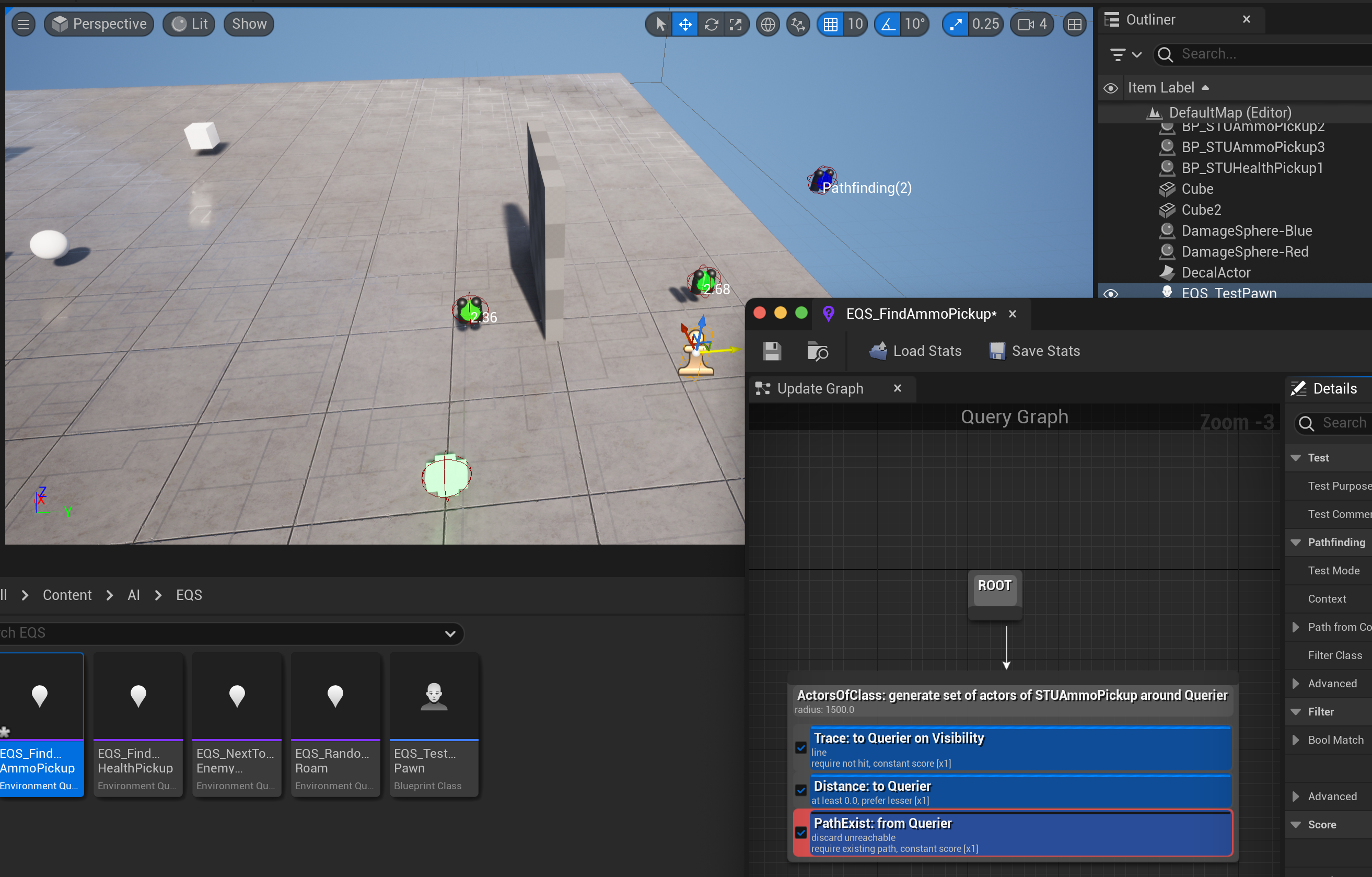Toggle grid snapping

[x=830, y=24]
